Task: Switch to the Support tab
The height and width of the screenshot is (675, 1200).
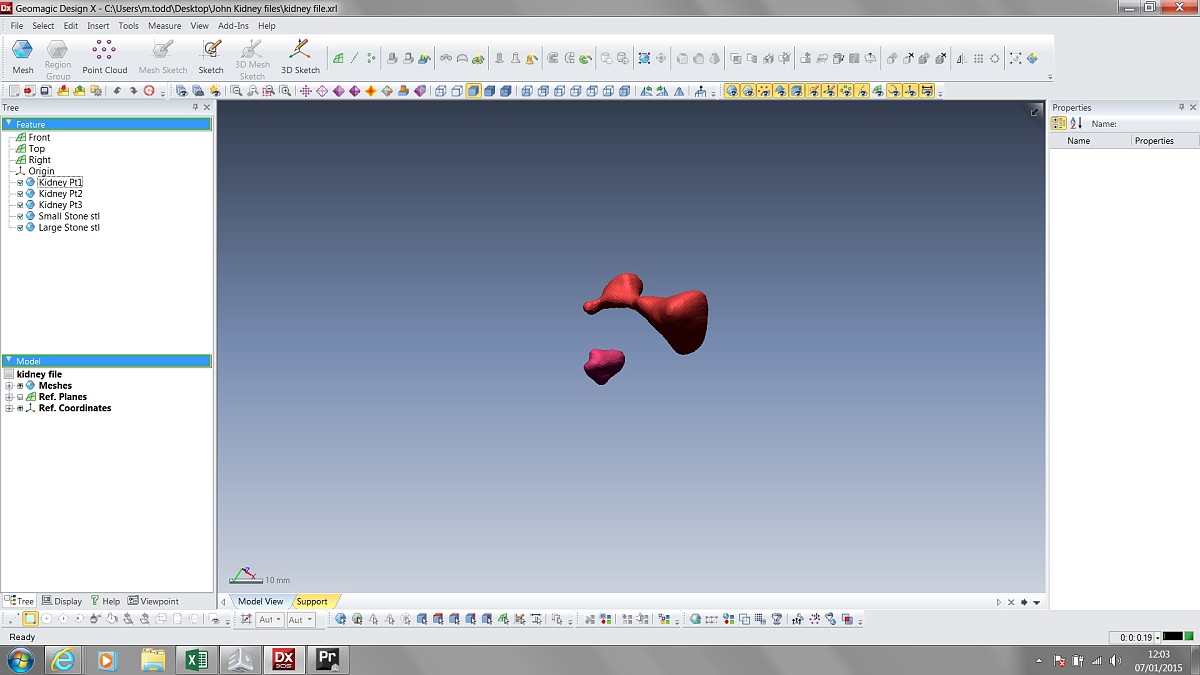Action: 312,602
